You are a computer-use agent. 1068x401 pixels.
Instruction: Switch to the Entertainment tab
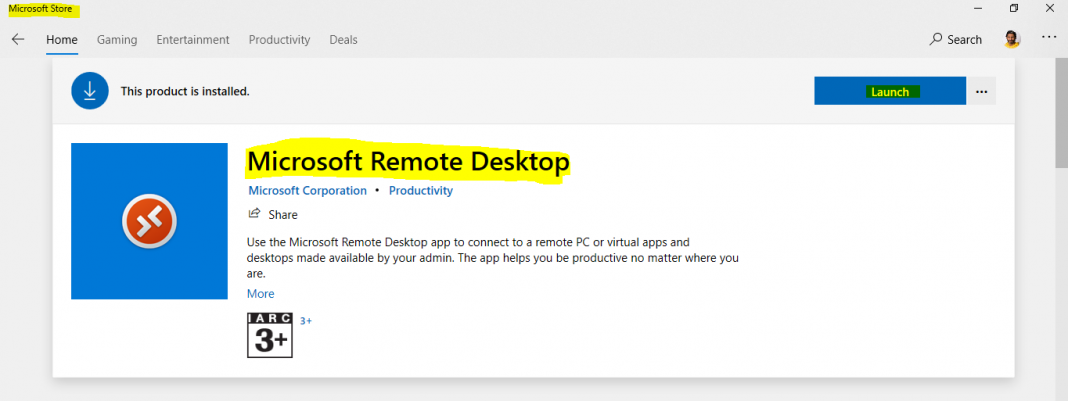tap(193, 39)
